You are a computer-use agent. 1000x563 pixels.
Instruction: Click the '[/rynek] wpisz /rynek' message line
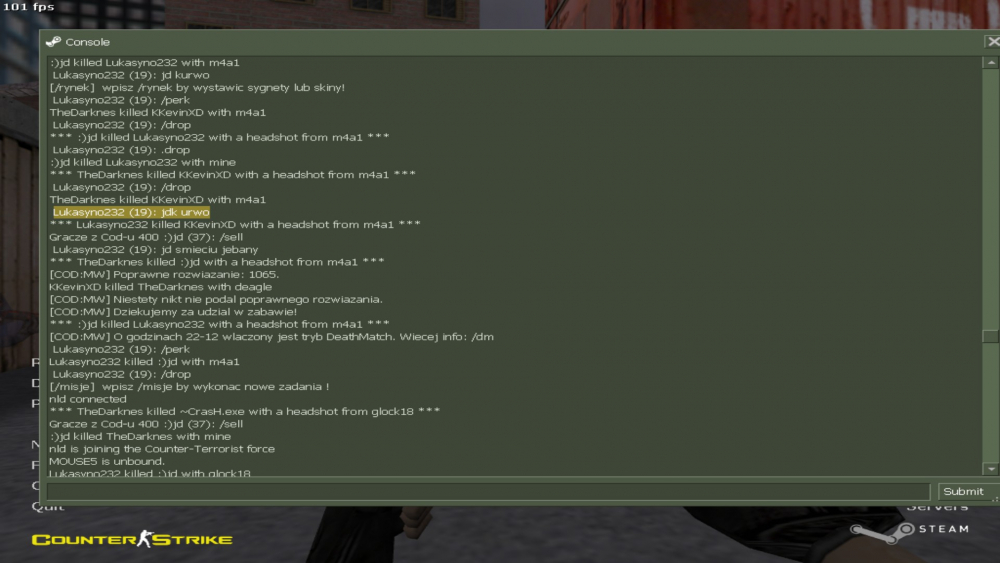pos(197,87)
